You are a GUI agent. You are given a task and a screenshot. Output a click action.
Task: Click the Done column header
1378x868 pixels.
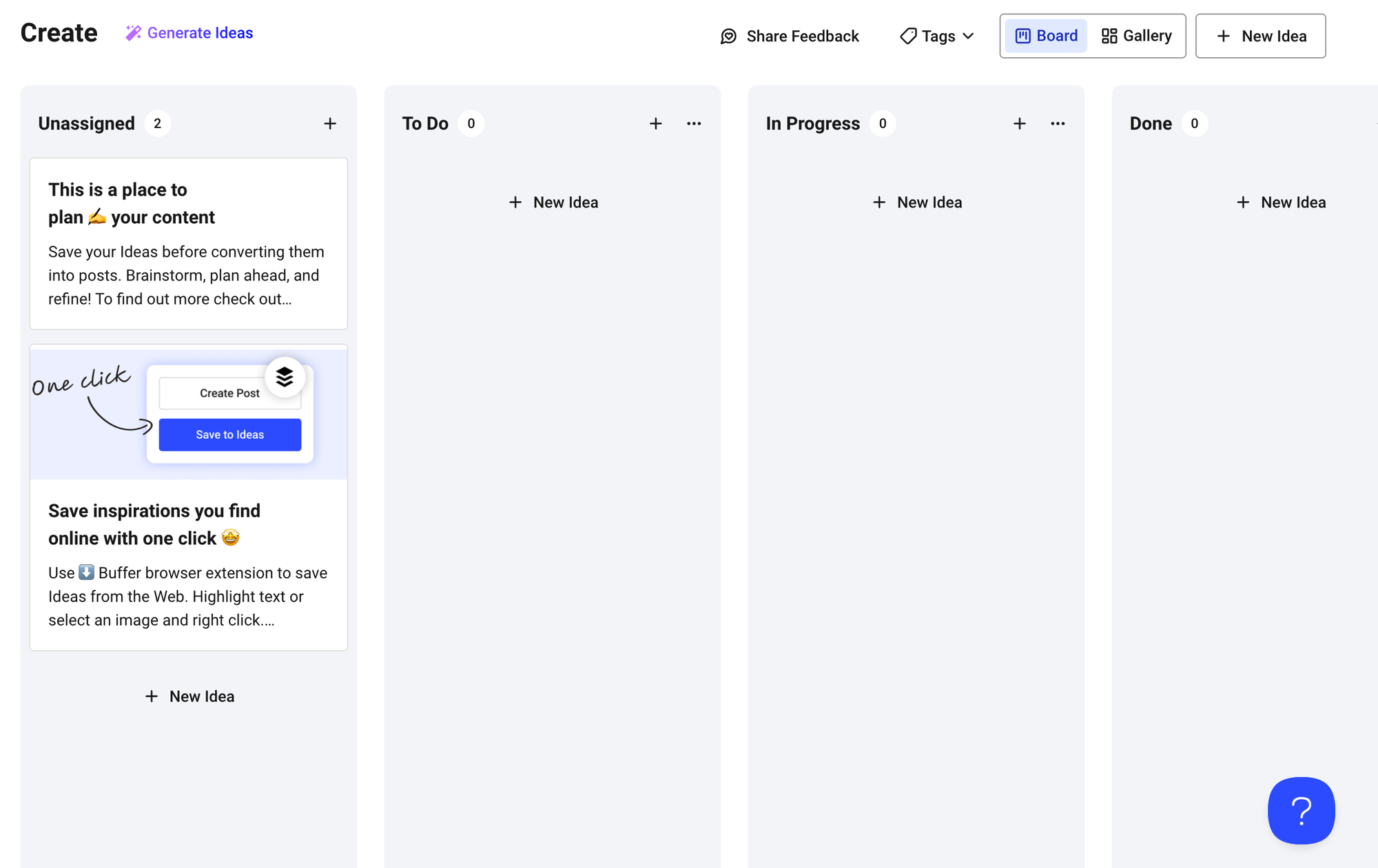pos(1150,123)
